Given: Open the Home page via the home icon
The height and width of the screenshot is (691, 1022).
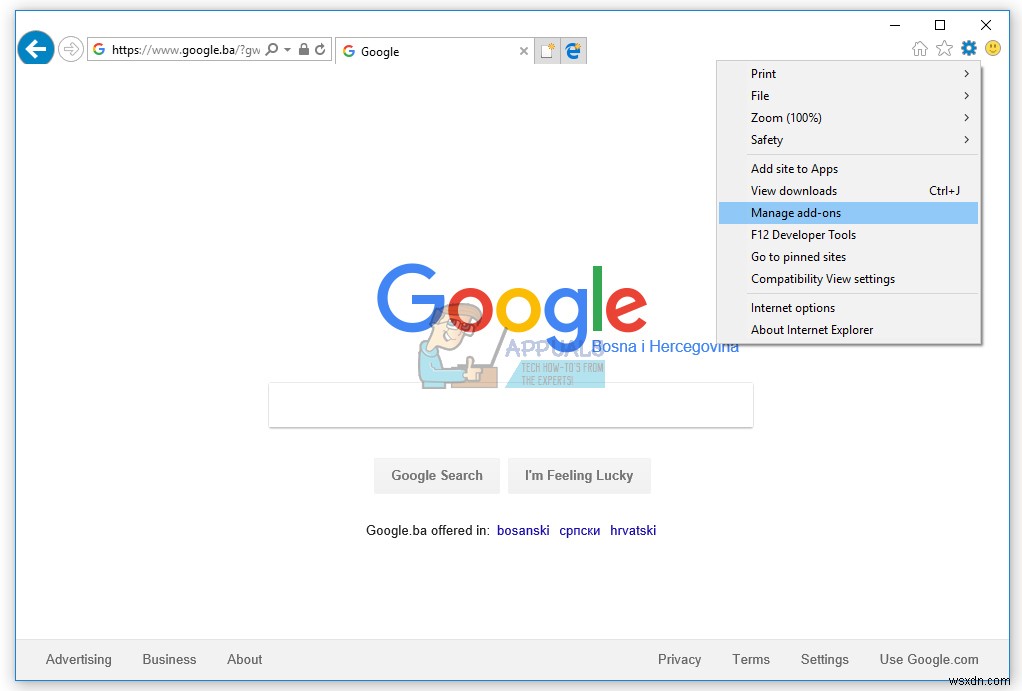Looking at the screenshot, I should pos(919,48).
